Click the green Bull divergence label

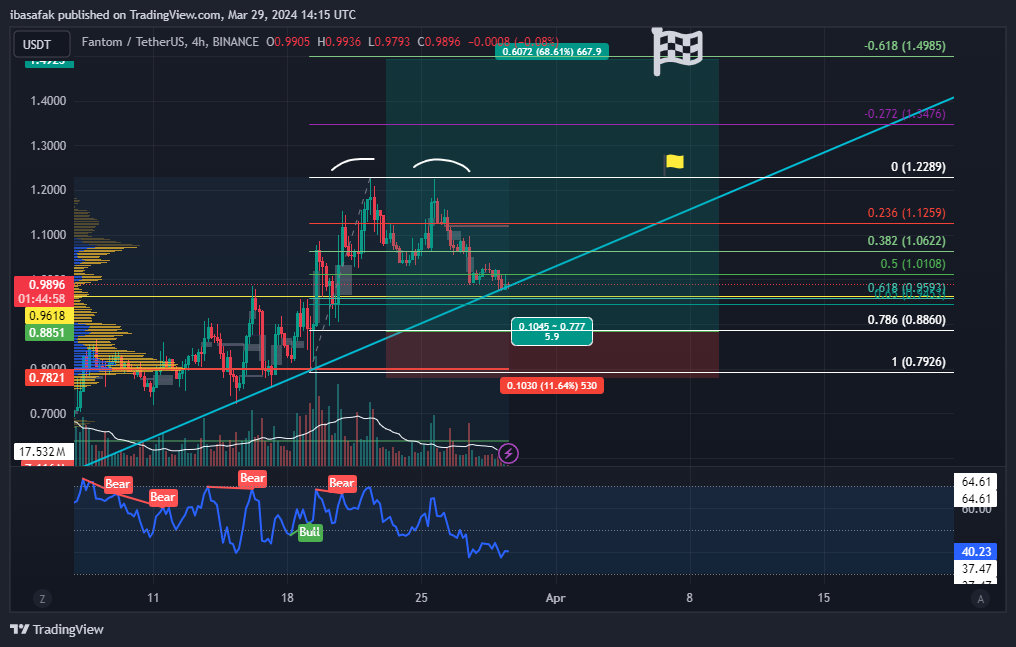pyautogui.click(x=310, y=532)
